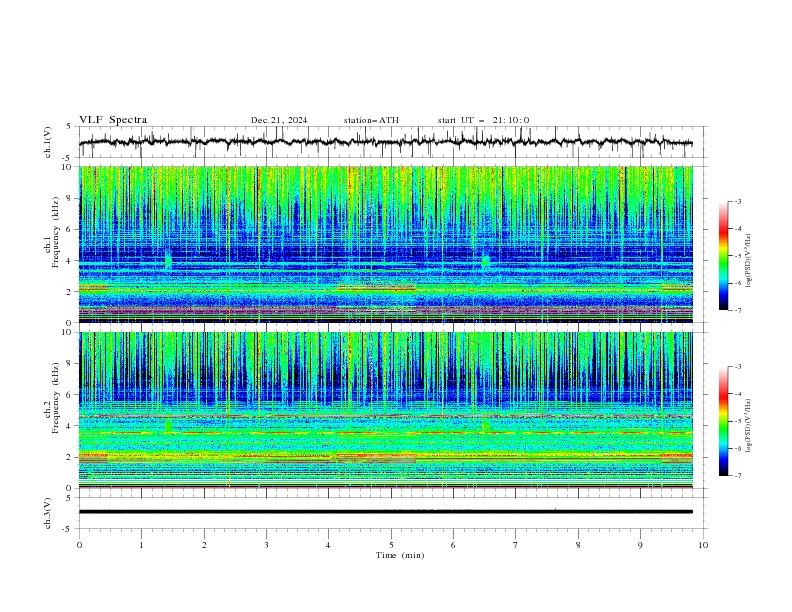The height and width of the screenshot is (612, 792).
Task: Click the "-7" label on ch.1 colorbar
Action: point(738,310)
